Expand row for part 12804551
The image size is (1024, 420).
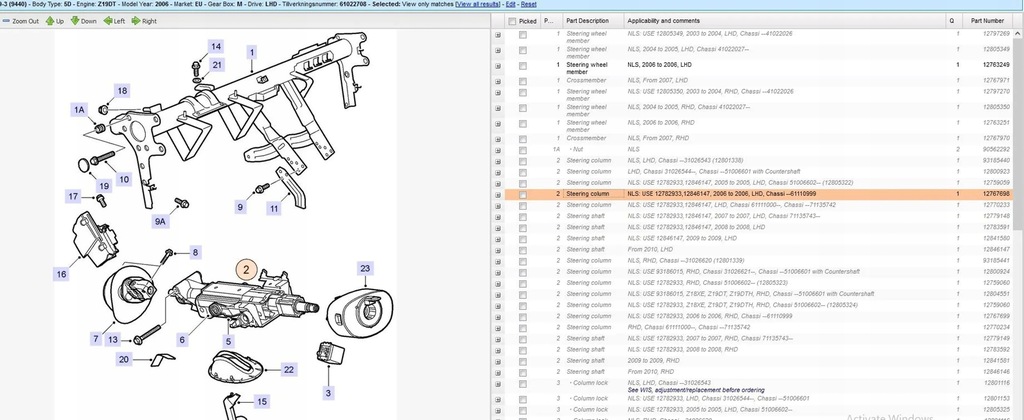[498, 294]
